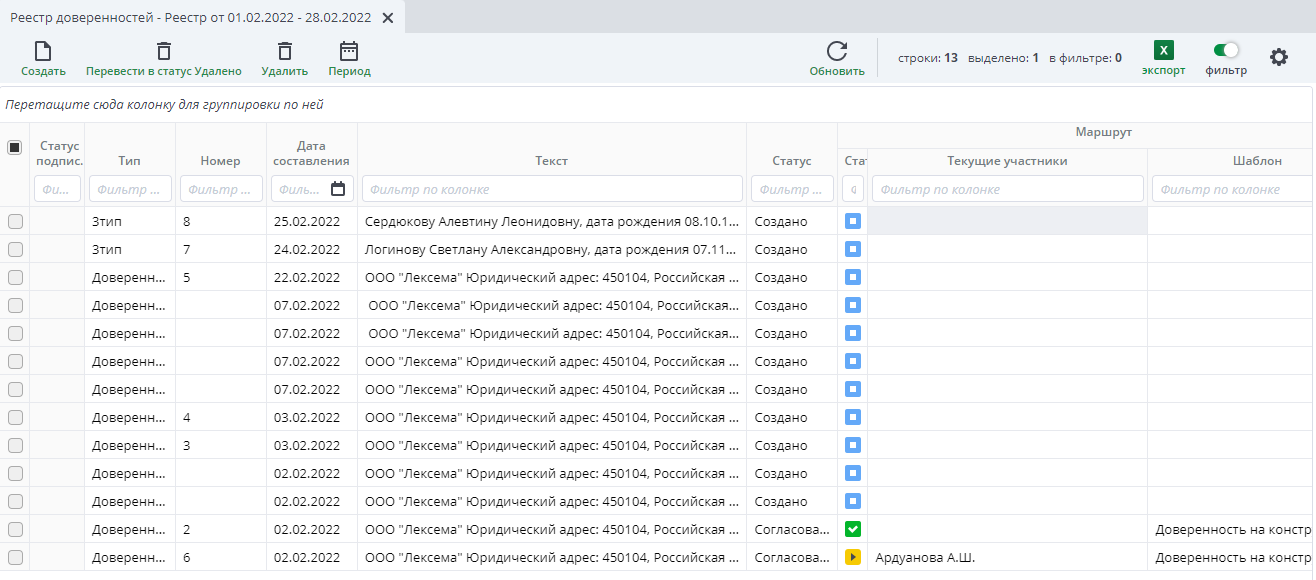Click Перевести в статус Удалено trash icon
Screen dimensions: 1316x580
(x=164, y=52)
